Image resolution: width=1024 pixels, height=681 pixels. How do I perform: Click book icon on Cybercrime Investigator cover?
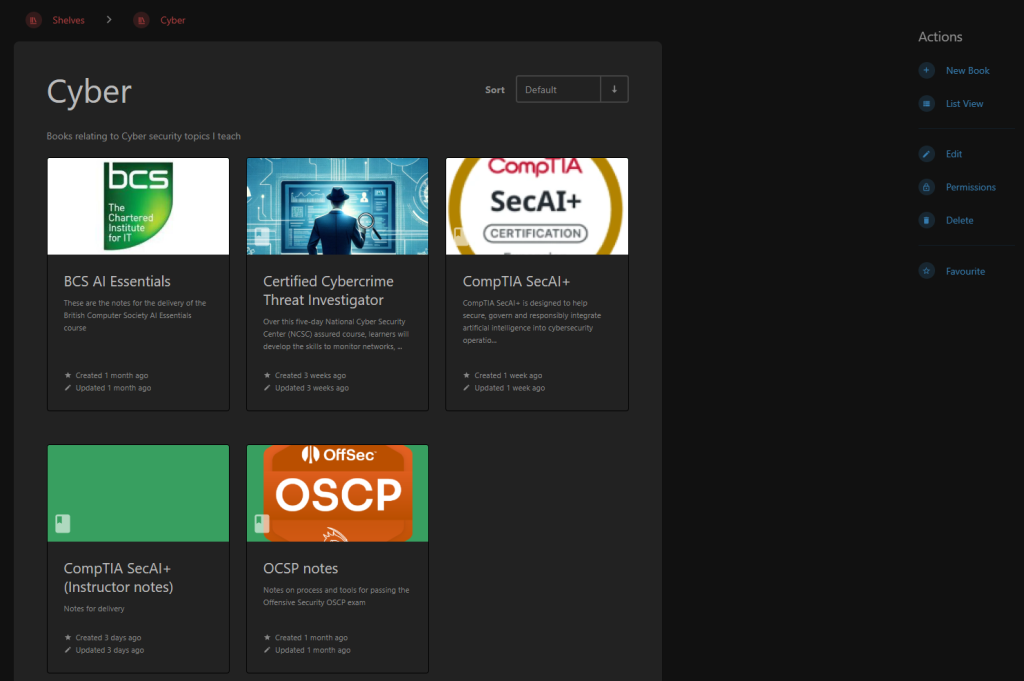click(262, 236)
